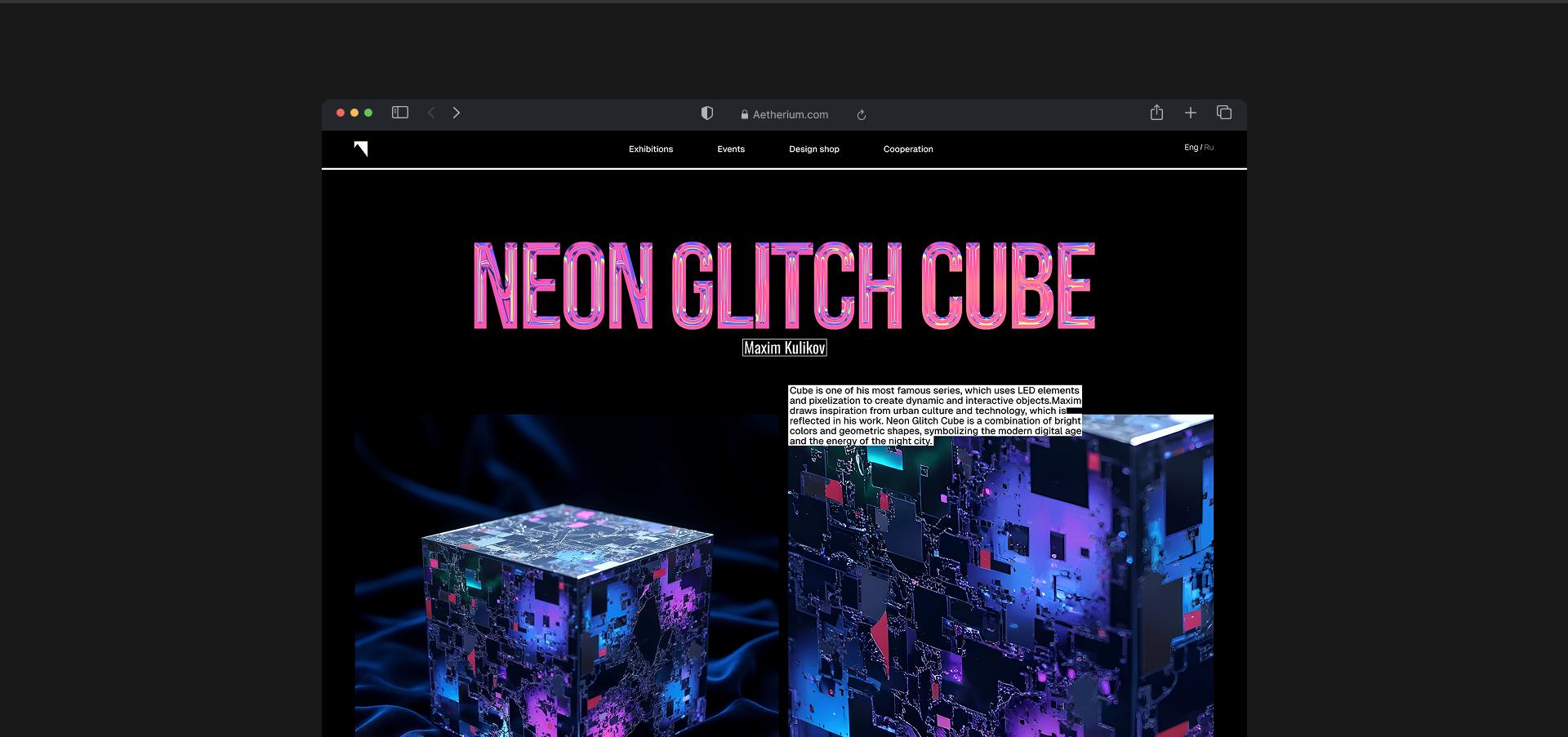Viewport: 1568px width, 737px height.
Task: Open a new tab with plus icon
Action: [x=1190, y=113]
